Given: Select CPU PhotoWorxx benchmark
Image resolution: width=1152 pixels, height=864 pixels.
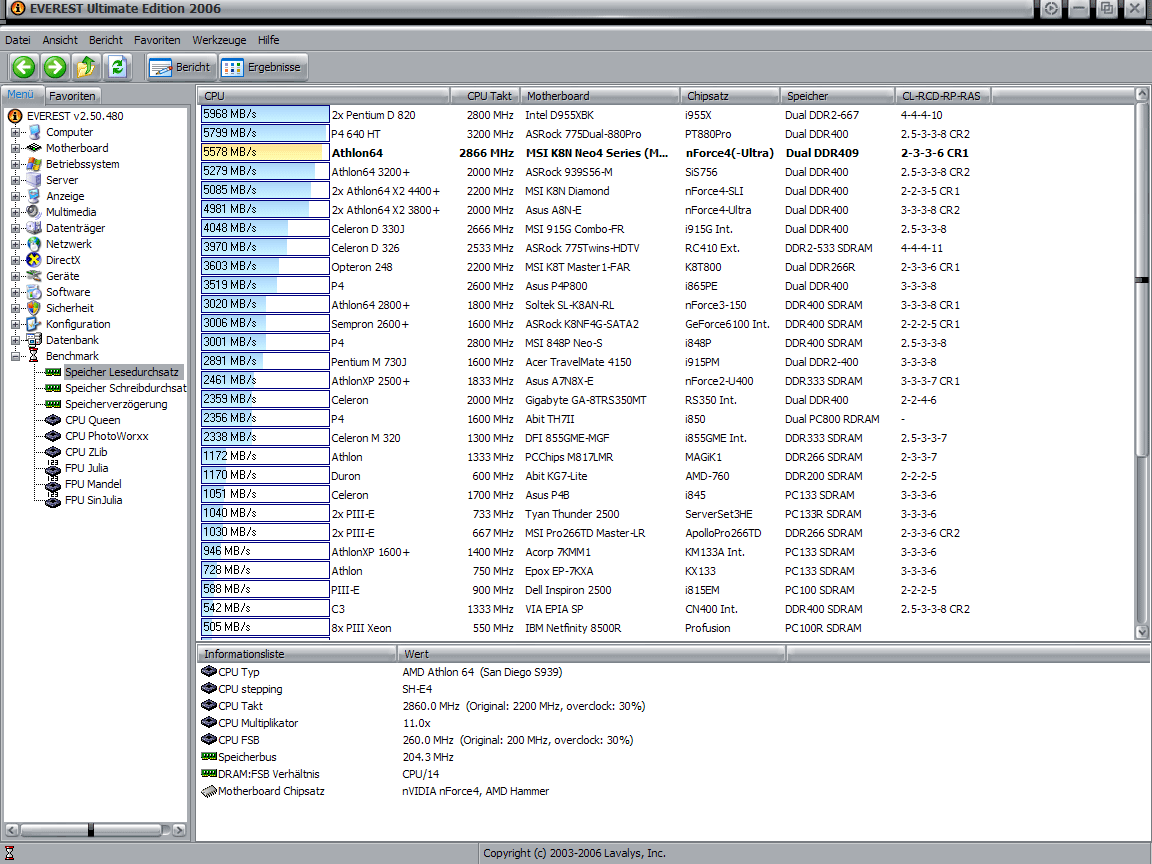Looking at the screenshot, I should click(107, 436).
